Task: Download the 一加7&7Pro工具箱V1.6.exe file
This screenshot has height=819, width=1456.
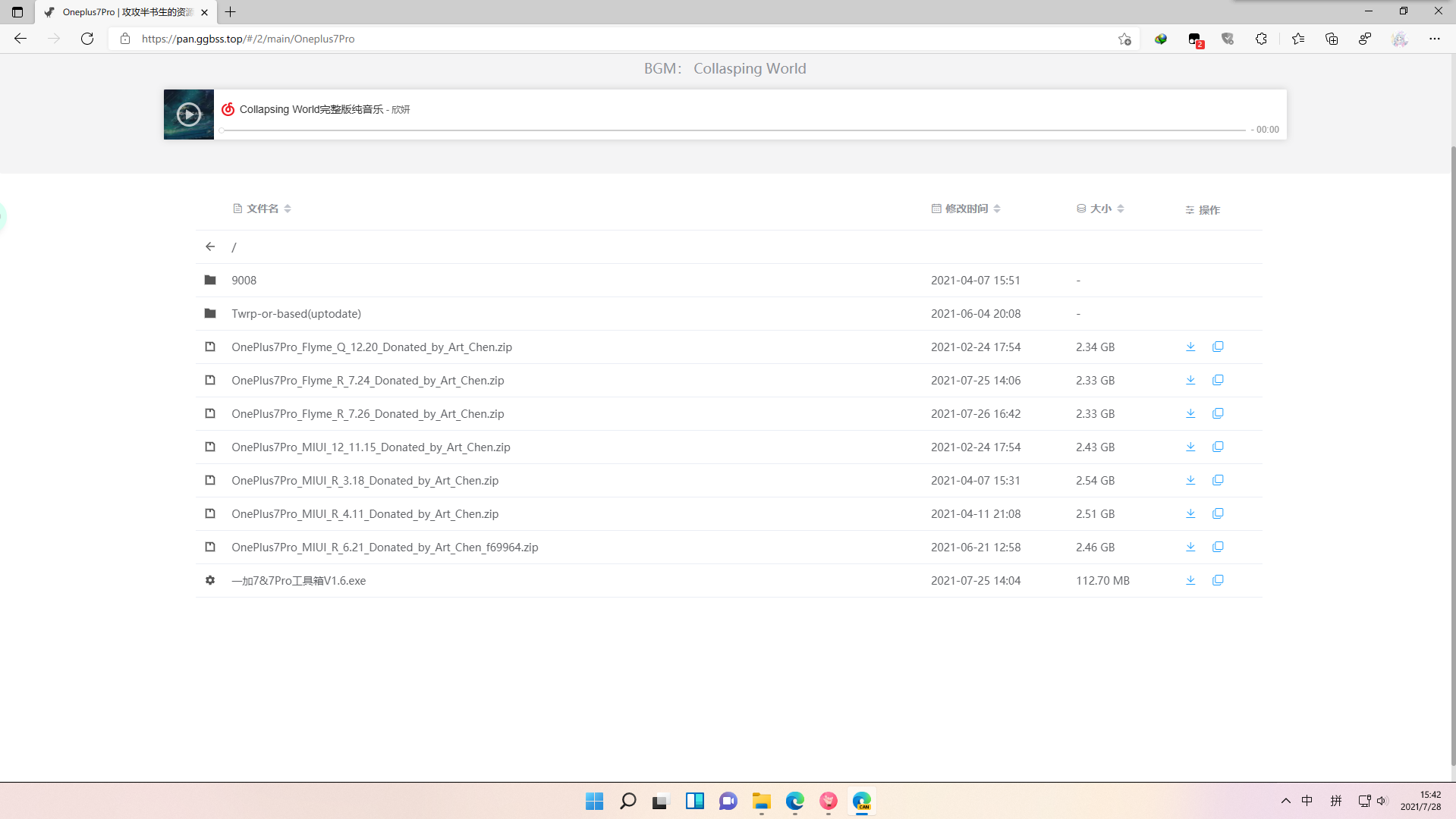Action: click(x=1190, y=580)
